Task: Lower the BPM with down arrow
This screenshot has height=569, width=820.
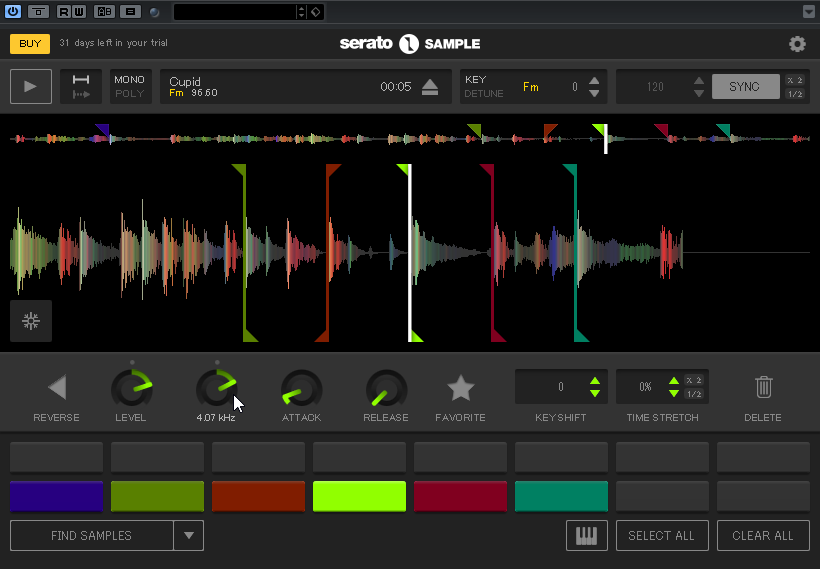Action: point(699,94)
